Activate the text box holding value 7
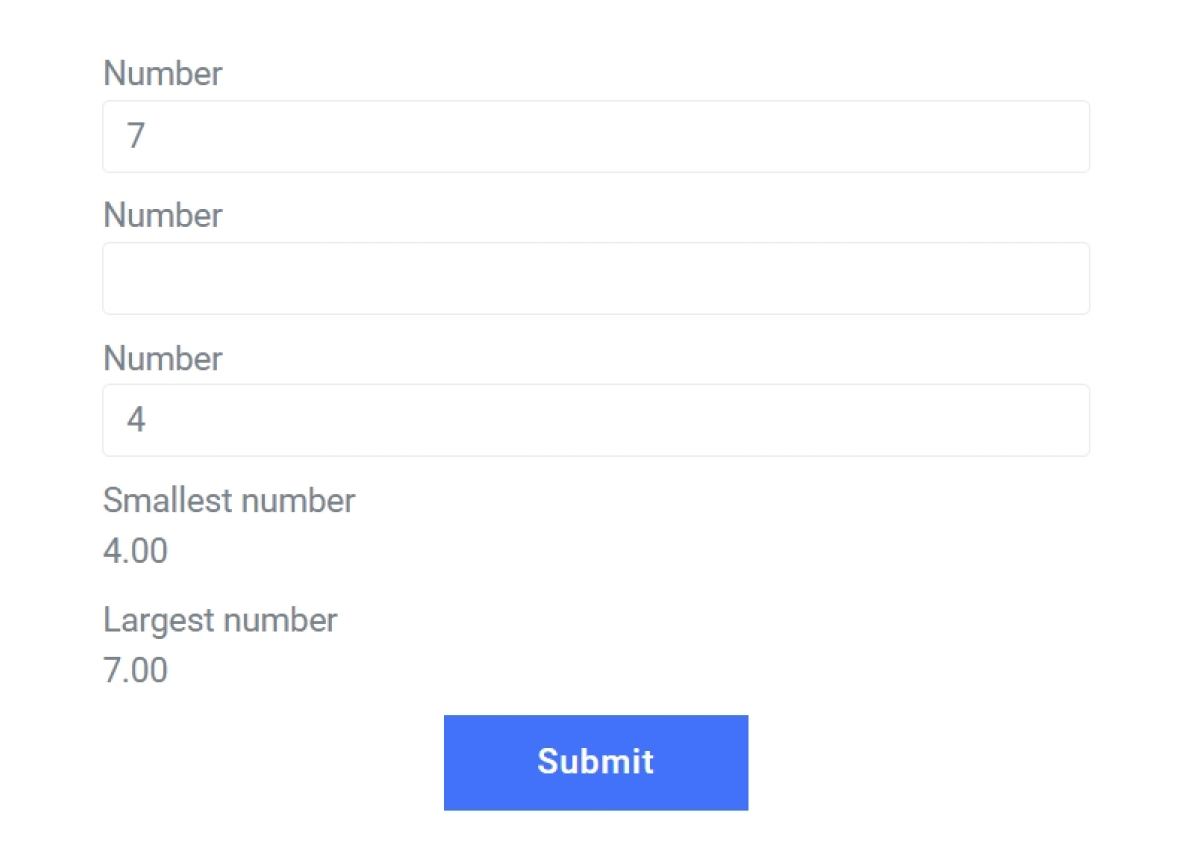Screen dimensions: 1200x848 point(595,136)
